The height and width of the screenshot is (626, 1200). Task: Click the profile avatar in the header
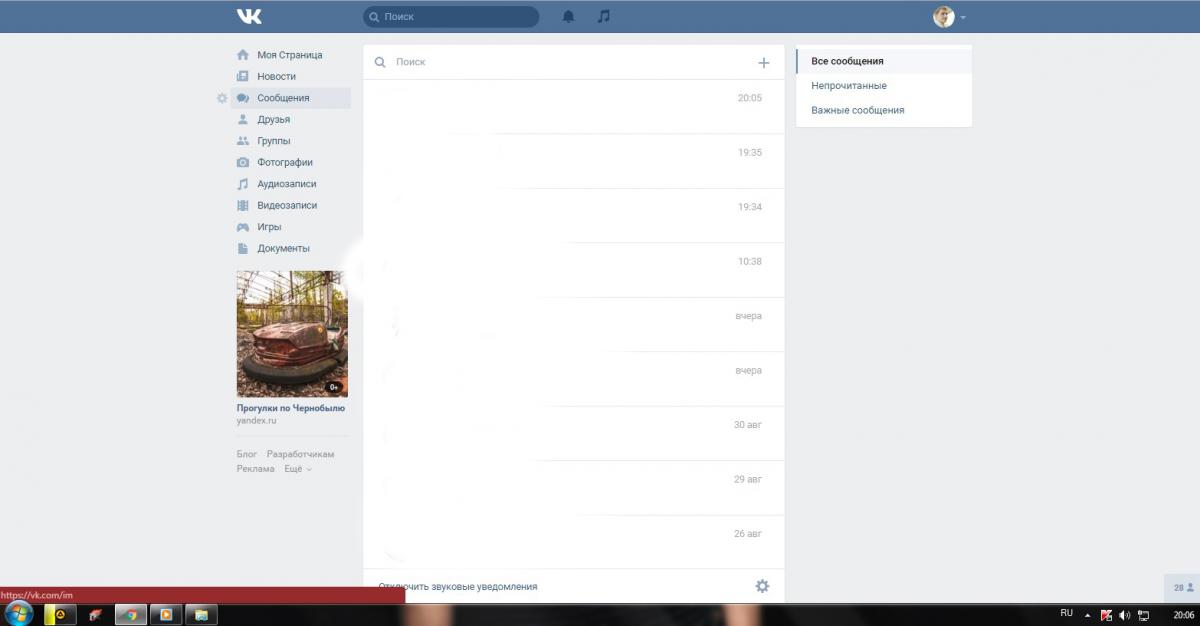pos(944,16)
